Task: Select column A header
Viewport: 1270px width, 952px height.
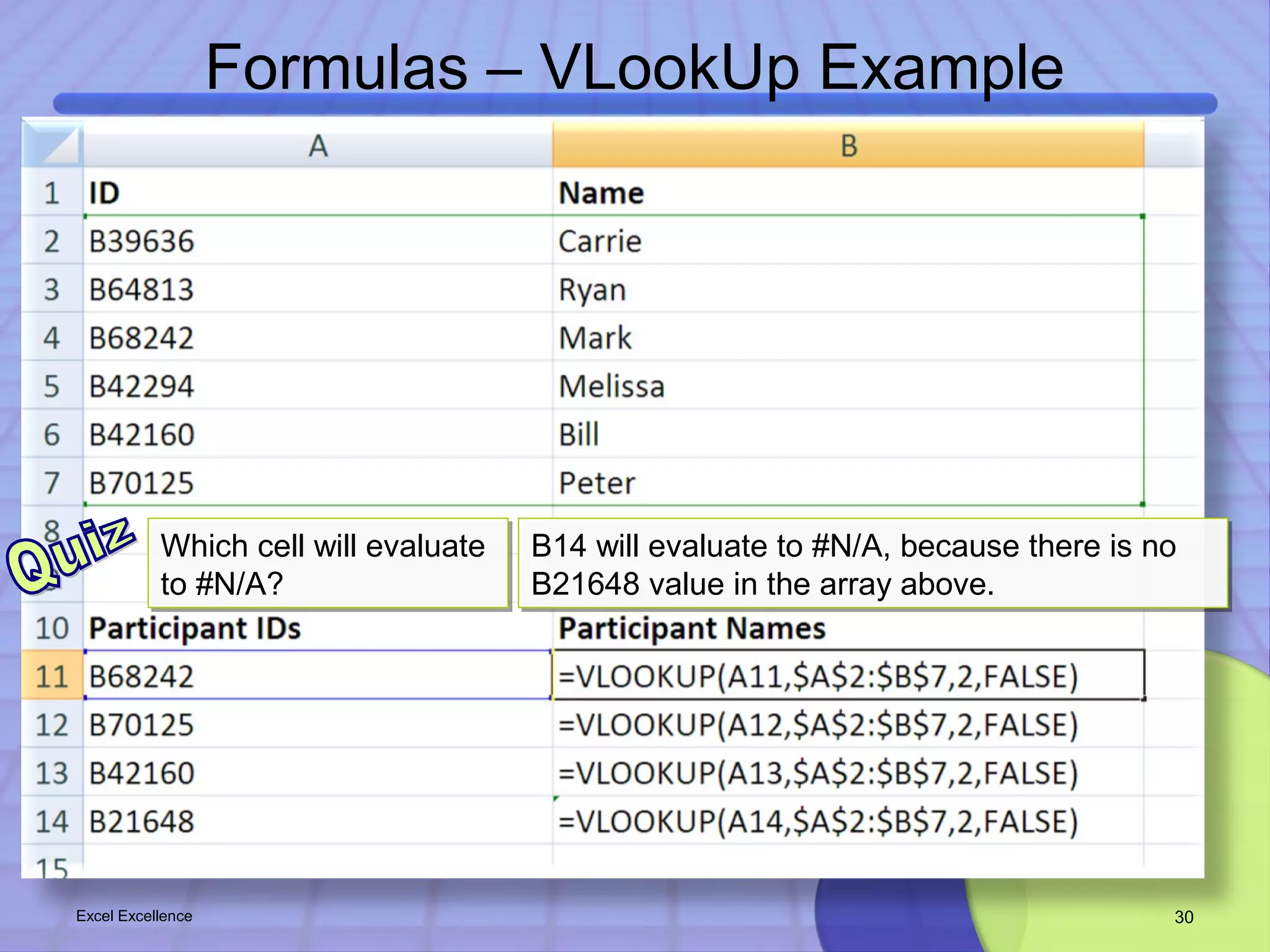Action: (x=318, y=144)
